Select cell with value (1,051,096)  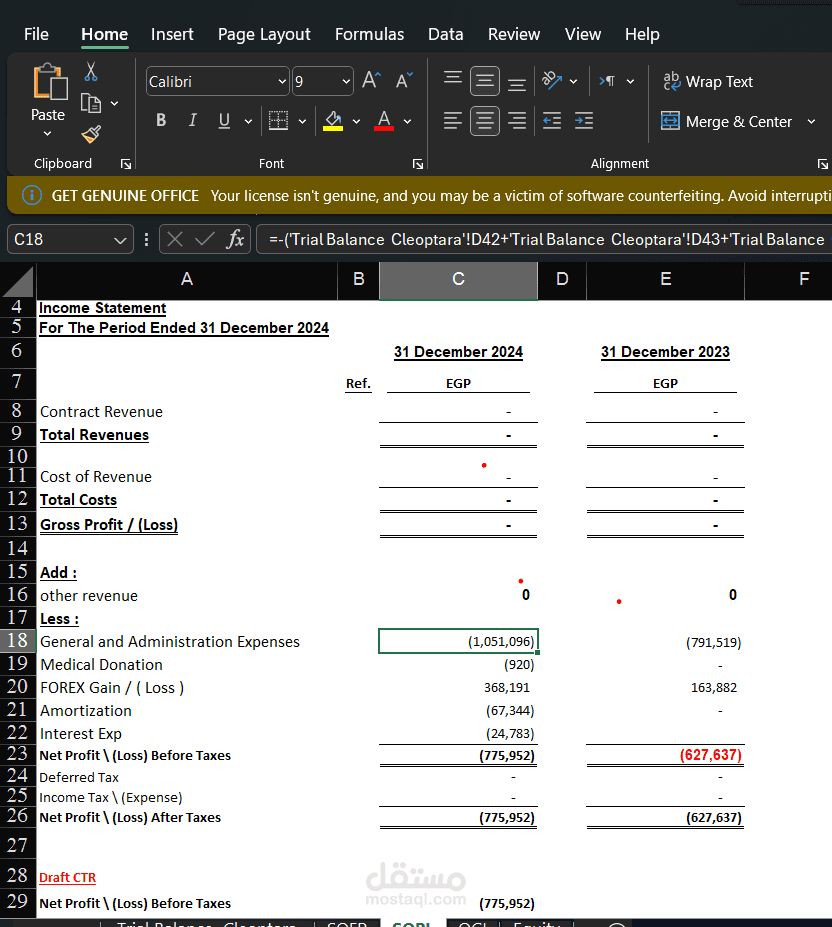tap(458, 641)
